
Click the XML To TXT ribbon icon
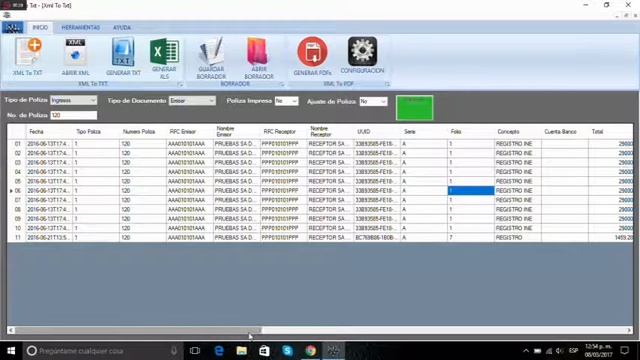pos(28,56)
